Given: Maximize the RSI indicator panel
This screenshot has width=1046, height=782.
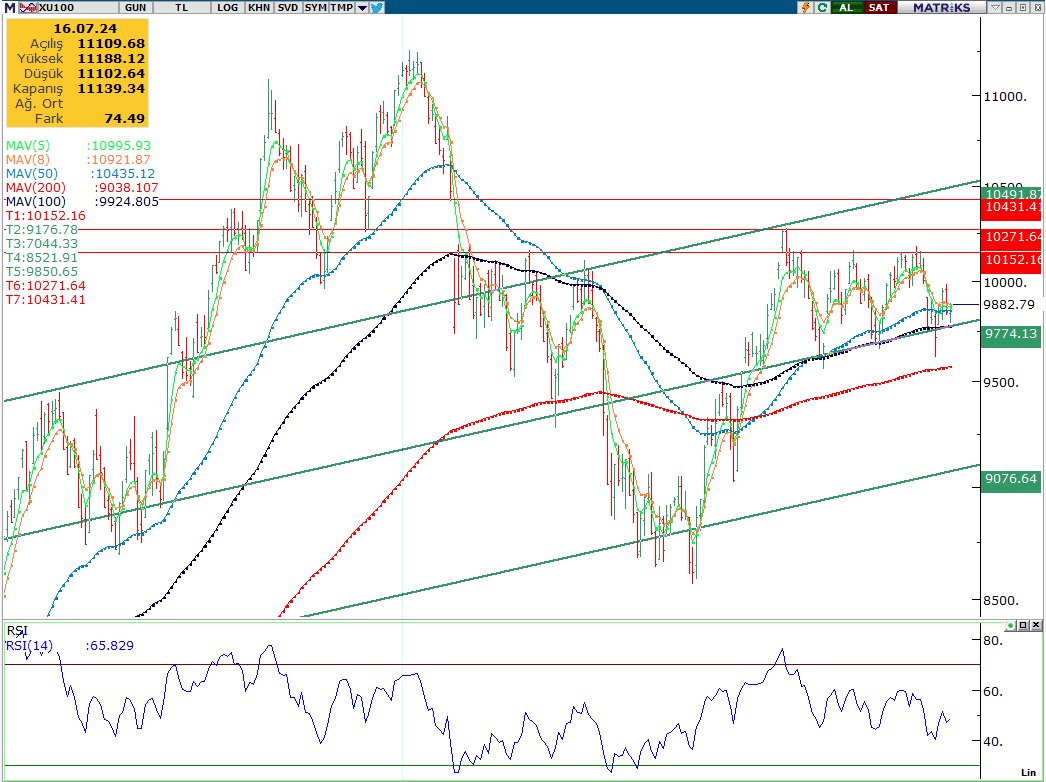Looking at the screenshot, I should [x=1023, y=625].
